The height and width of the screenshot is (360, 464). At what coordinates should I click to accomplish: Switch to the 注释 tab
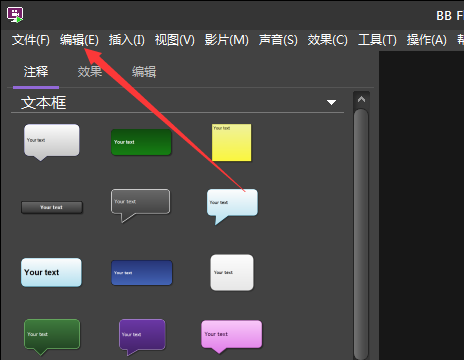36,72
